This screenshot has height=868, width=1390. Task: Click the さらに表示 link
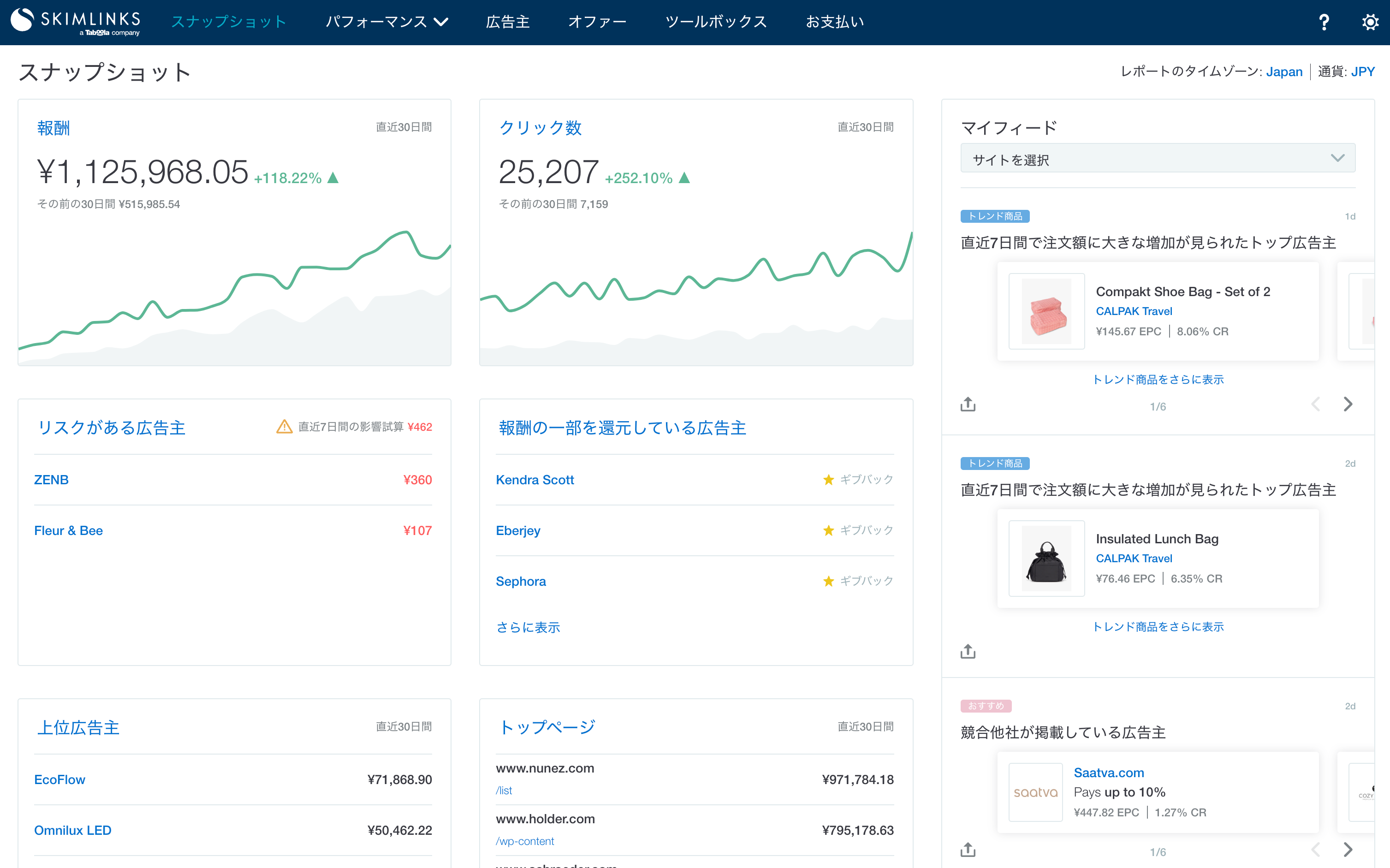(528, 627)
